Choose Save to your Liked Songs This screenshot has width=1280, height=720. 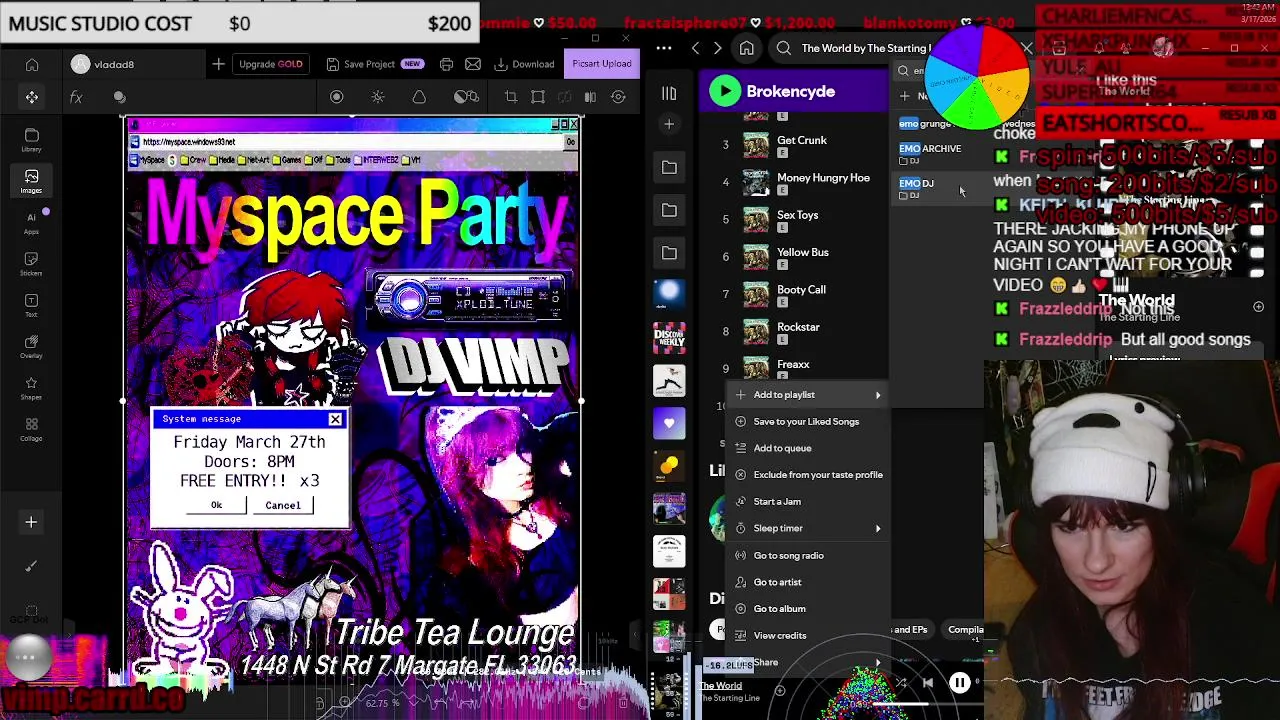point(810,421)
